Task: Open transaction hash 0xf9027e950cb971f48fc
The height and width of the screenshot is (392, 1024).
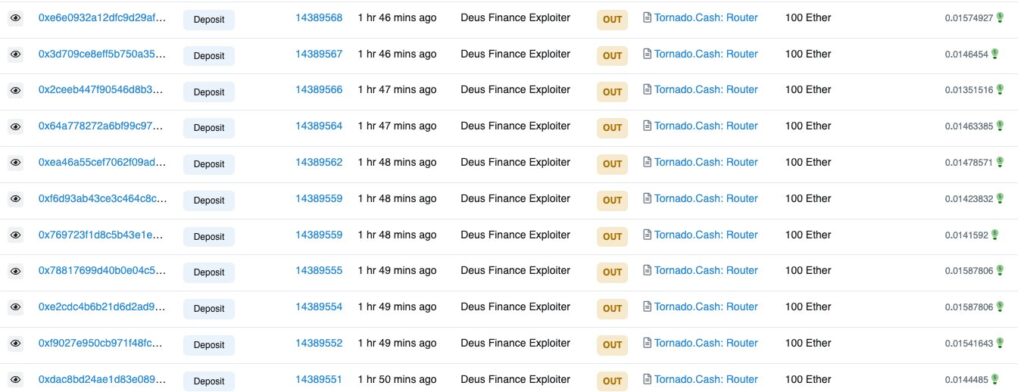Action: pos(100,343)
